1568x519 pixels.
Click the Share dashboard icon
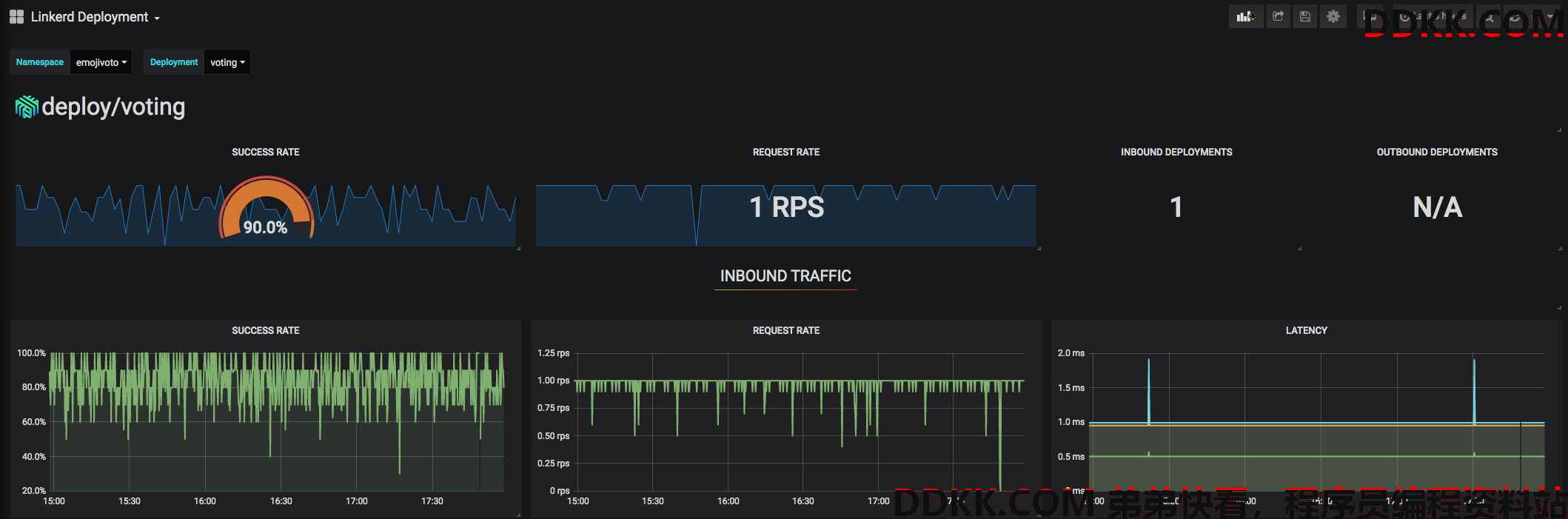pos(1279,16)
